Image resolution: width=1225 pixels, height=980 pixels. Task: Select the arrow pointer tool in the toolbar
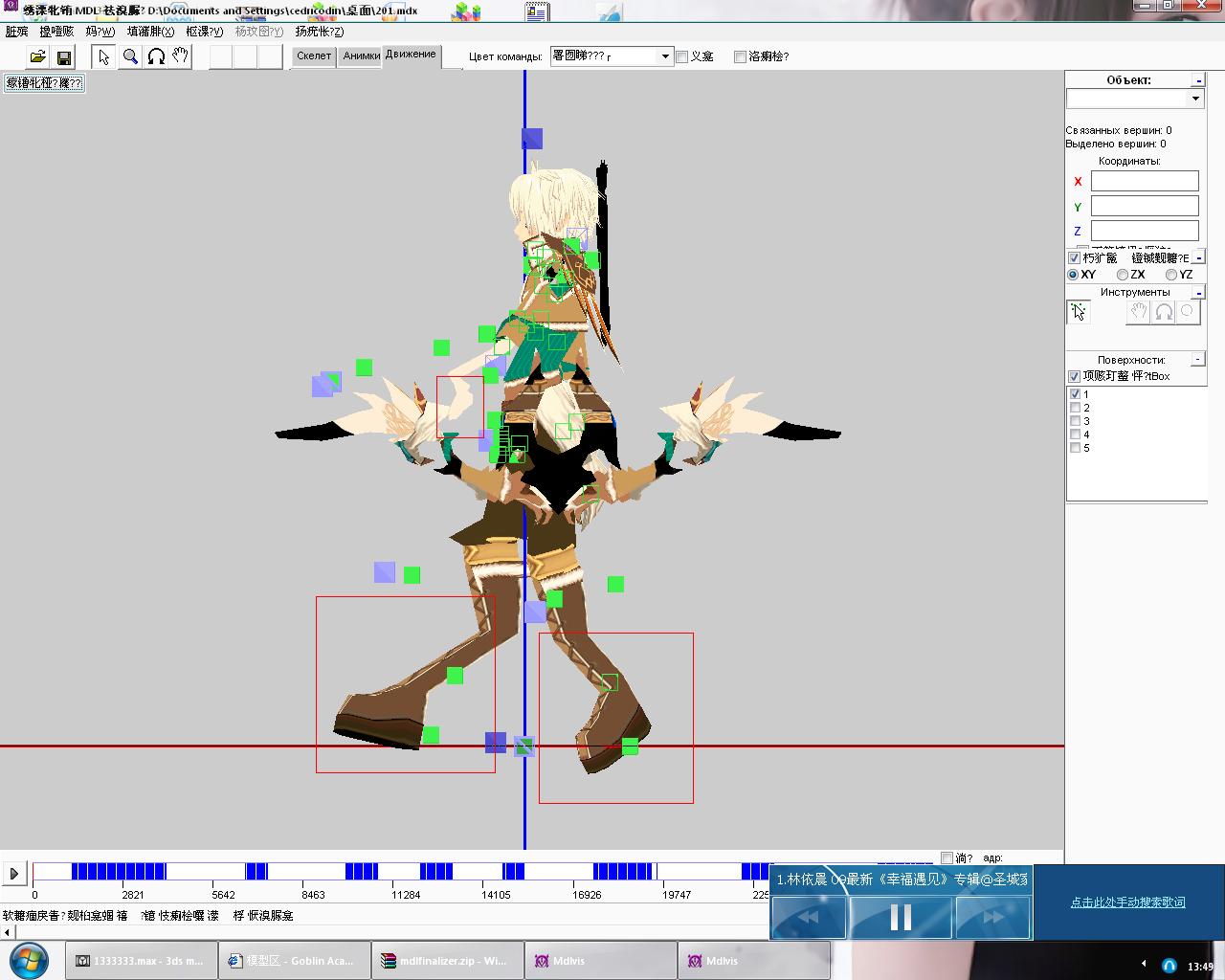(x=104, y=56)
